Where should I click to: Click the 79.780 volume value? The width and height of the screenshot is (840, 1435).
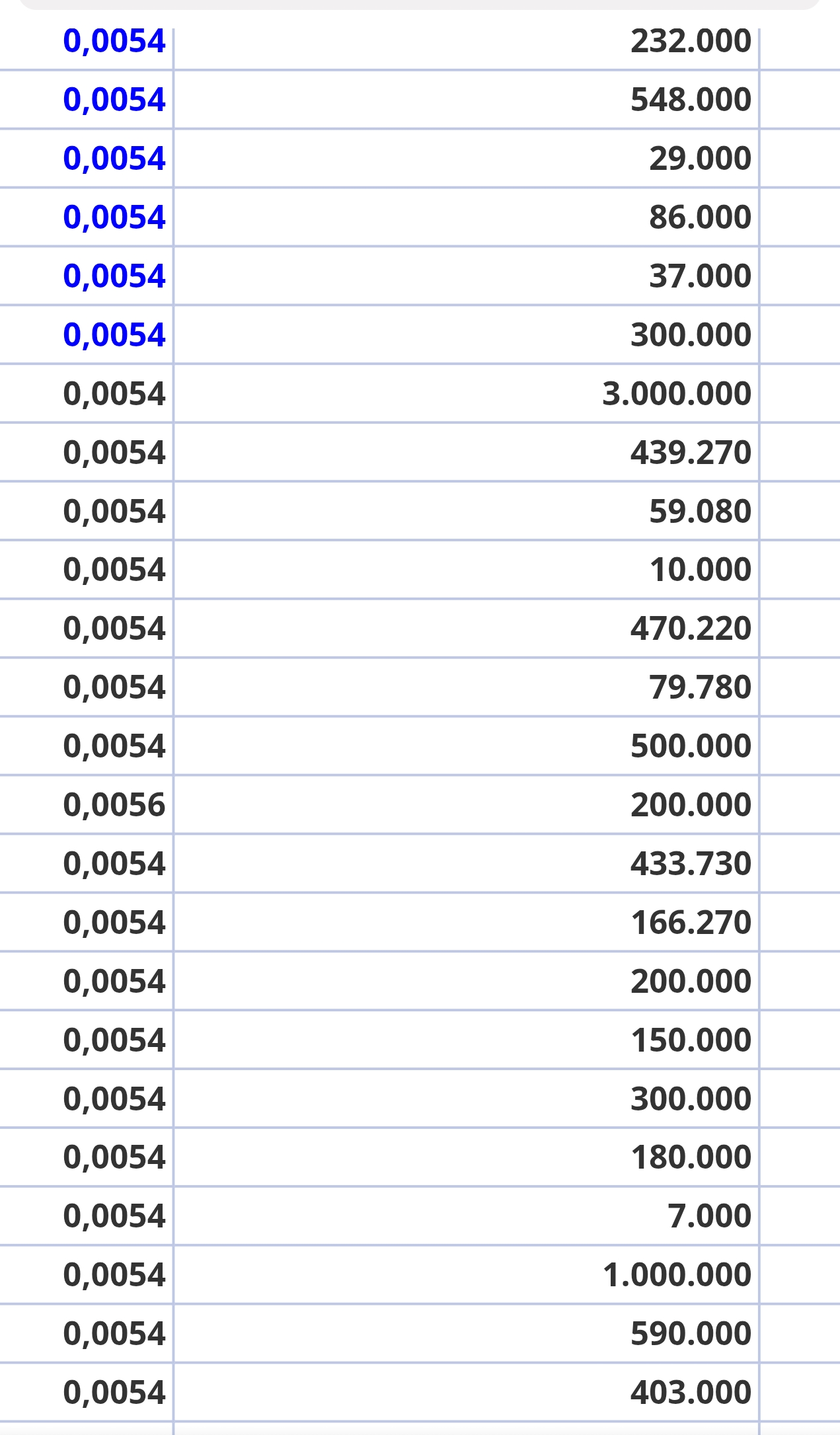coord(700,687)
